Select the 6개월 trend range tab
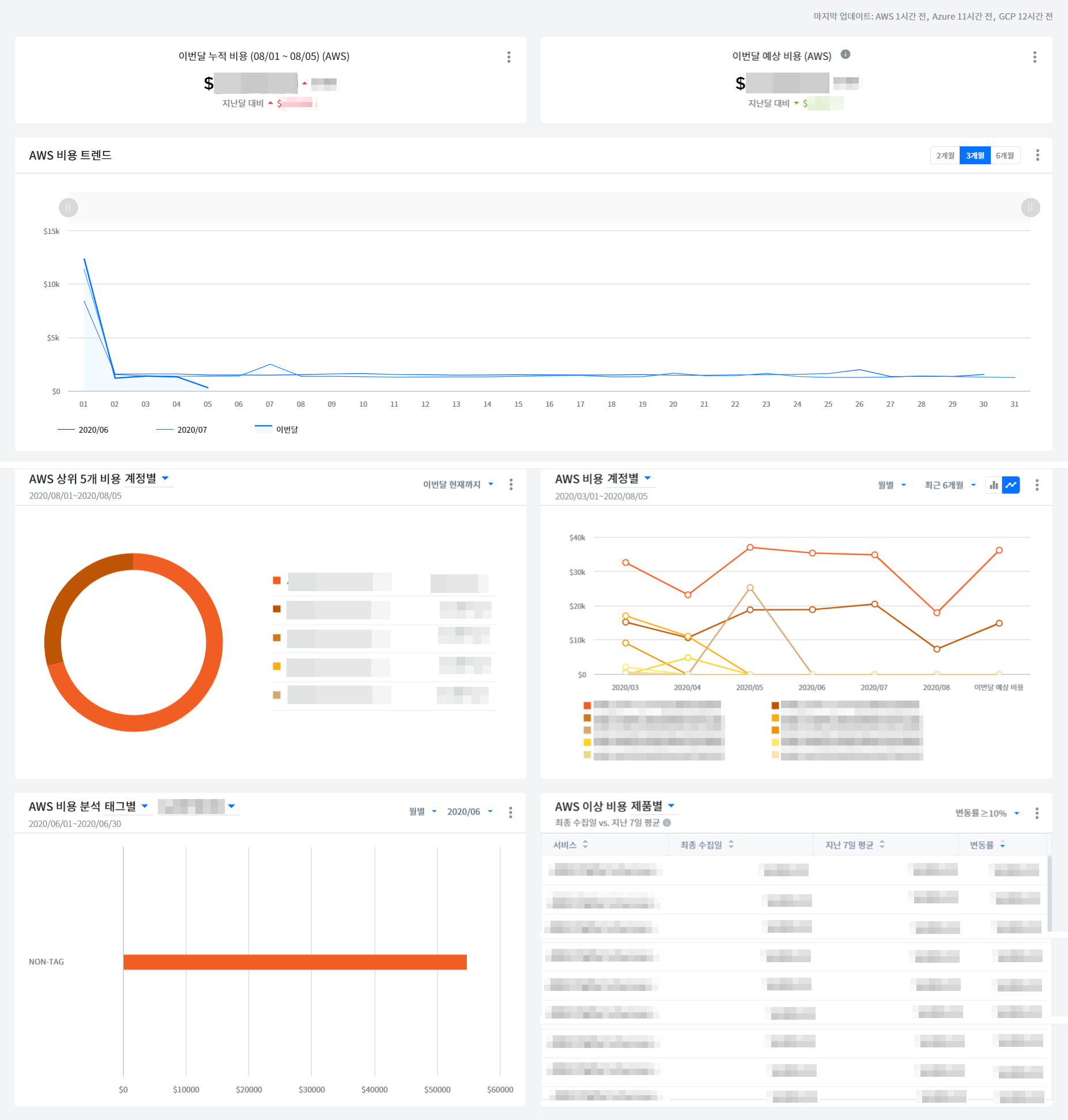 [1005, 156]
